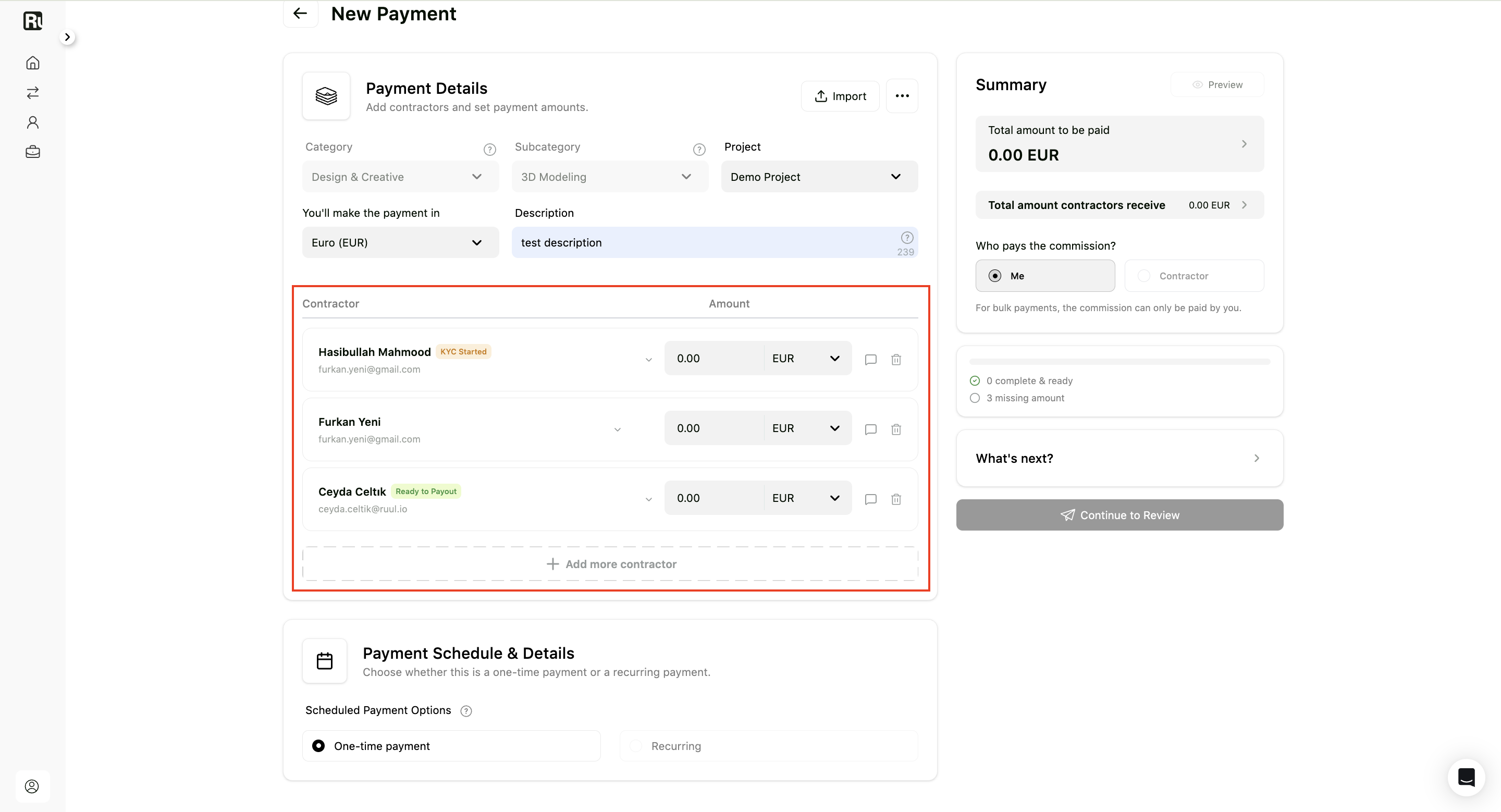The height and width of the screenshot is (812, 1501).
Task: Click the Payment Schedule calendar icon
Action: point(325,661)
